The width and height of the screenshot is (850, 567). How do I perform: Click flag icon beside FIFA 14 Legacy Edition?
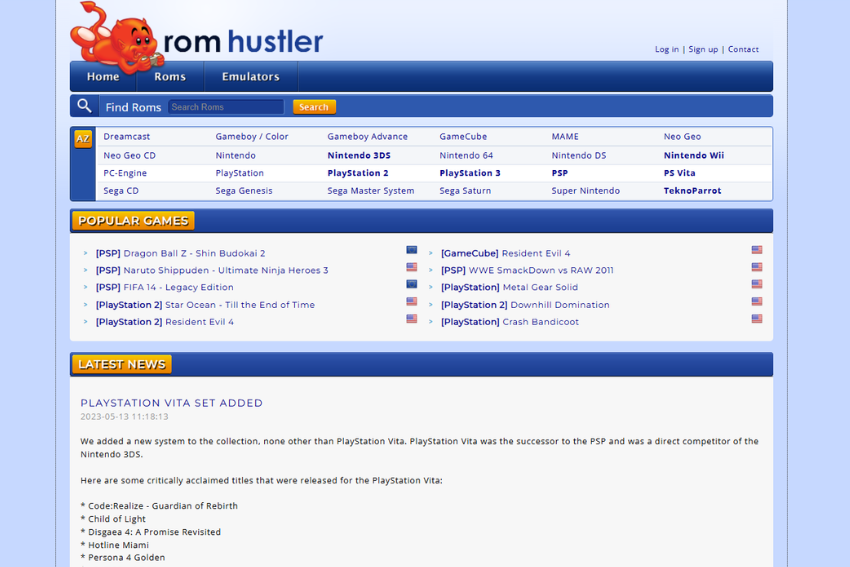coord(412,284)
